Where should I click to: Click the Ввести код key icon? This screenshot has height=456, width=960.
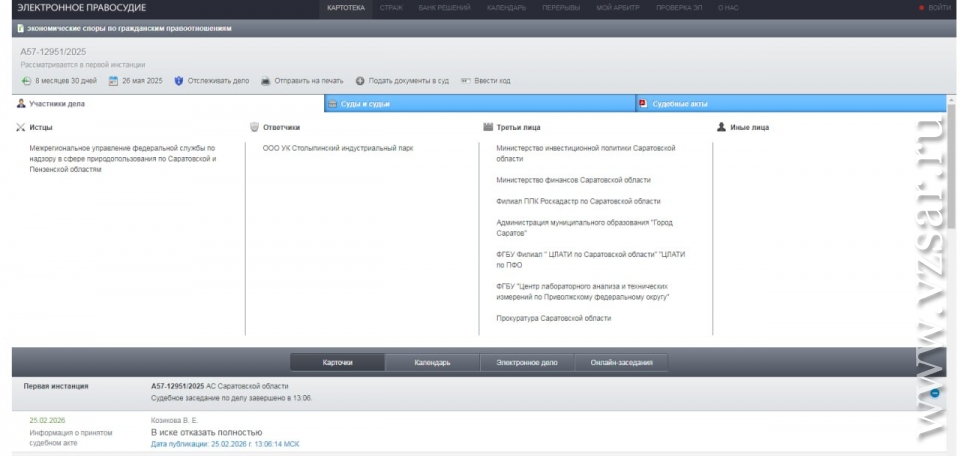click(465, 81)
